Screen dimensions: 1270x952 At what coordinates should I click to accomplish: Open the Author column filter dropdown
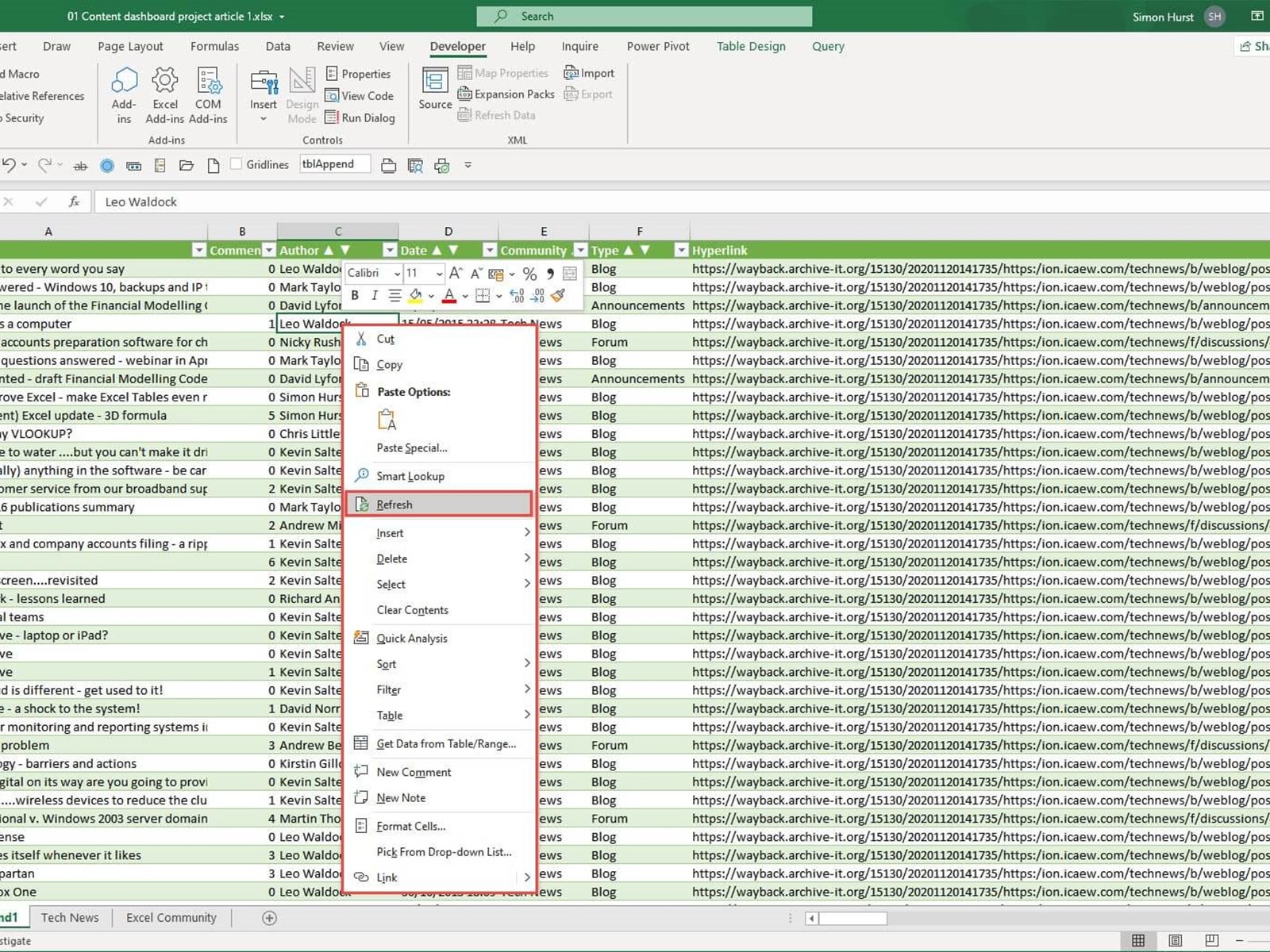(389, 251)
